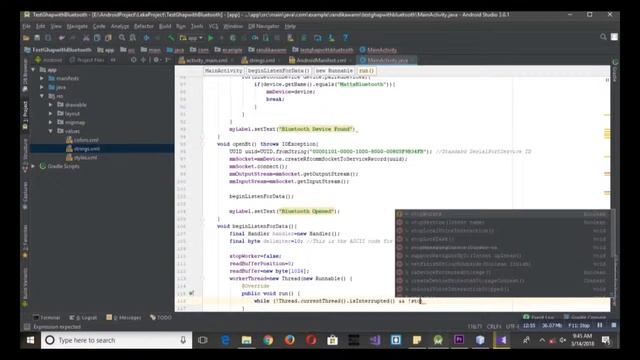Click the Paste toolbar icon
640x360 pixels.
point(108,38)
